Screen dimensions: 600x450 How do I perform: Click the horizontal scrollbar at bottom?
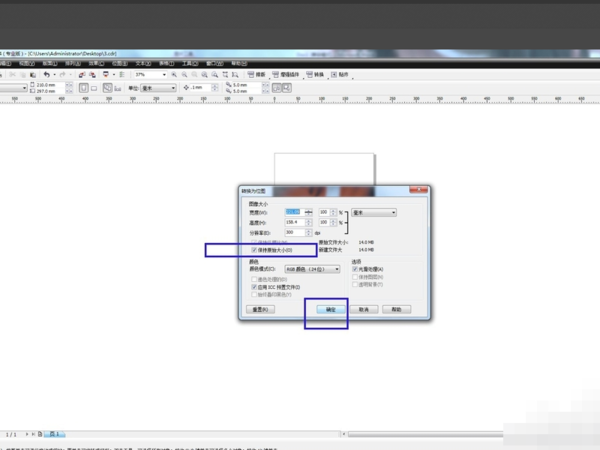[x=425, y=434]
